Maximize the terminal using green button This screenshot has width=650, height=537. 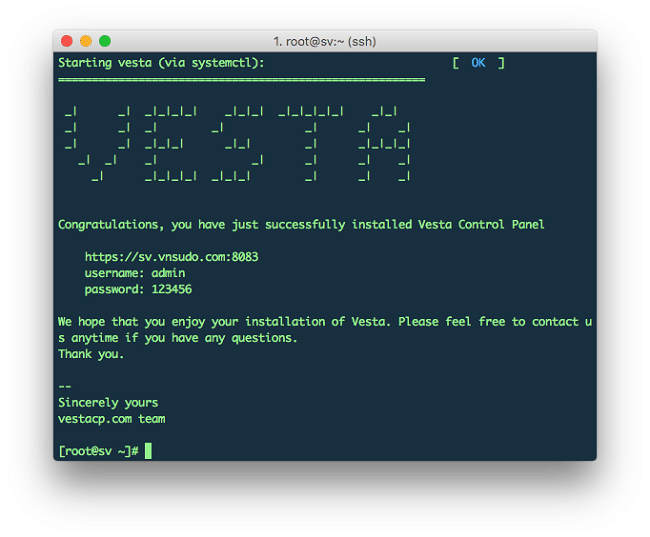click(105, 41)
